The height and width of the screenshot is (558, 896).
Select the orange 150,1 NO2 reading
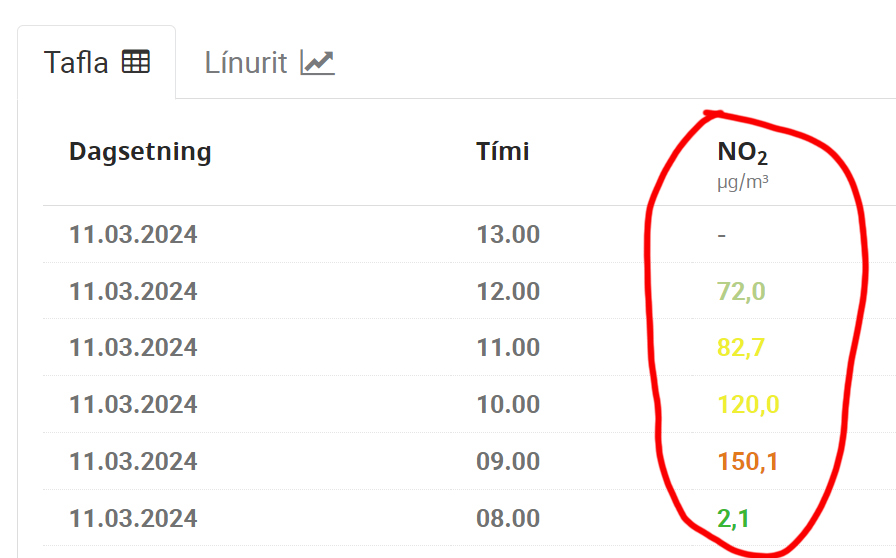click(747, 461)
